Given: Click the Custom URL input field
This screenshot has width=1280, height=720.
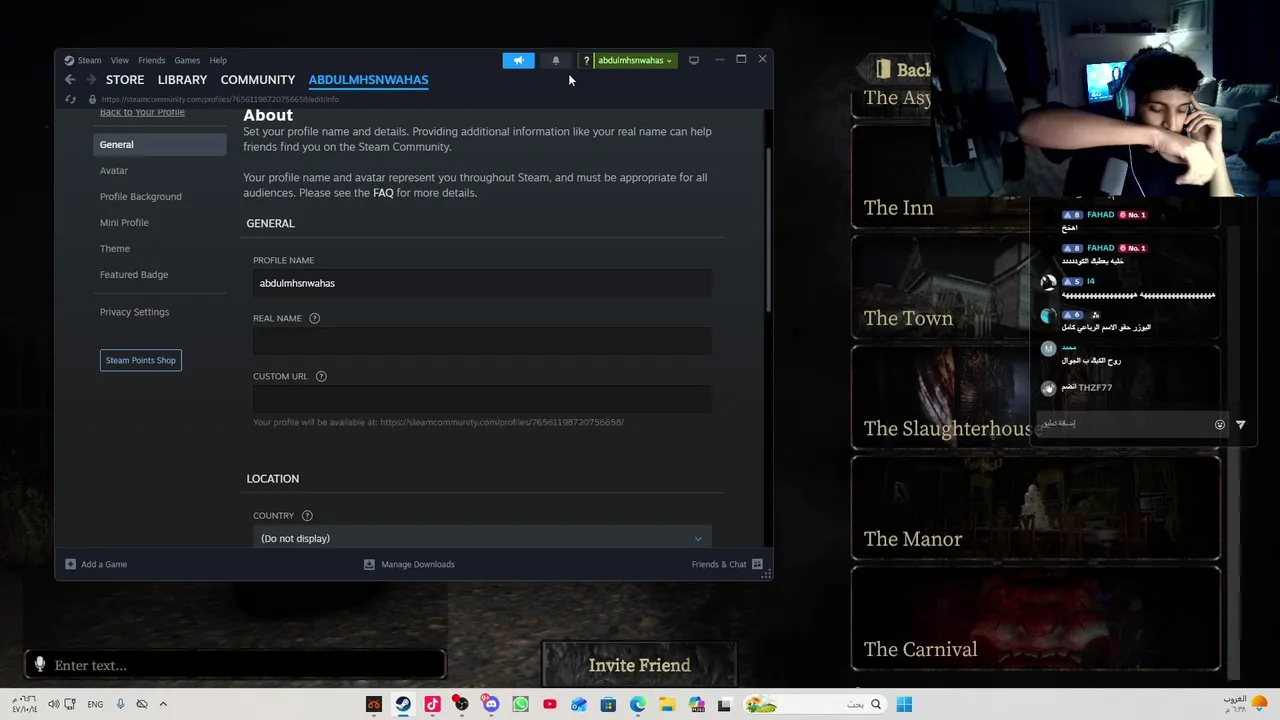Looking at the screenshot, I should pos(482,399).
